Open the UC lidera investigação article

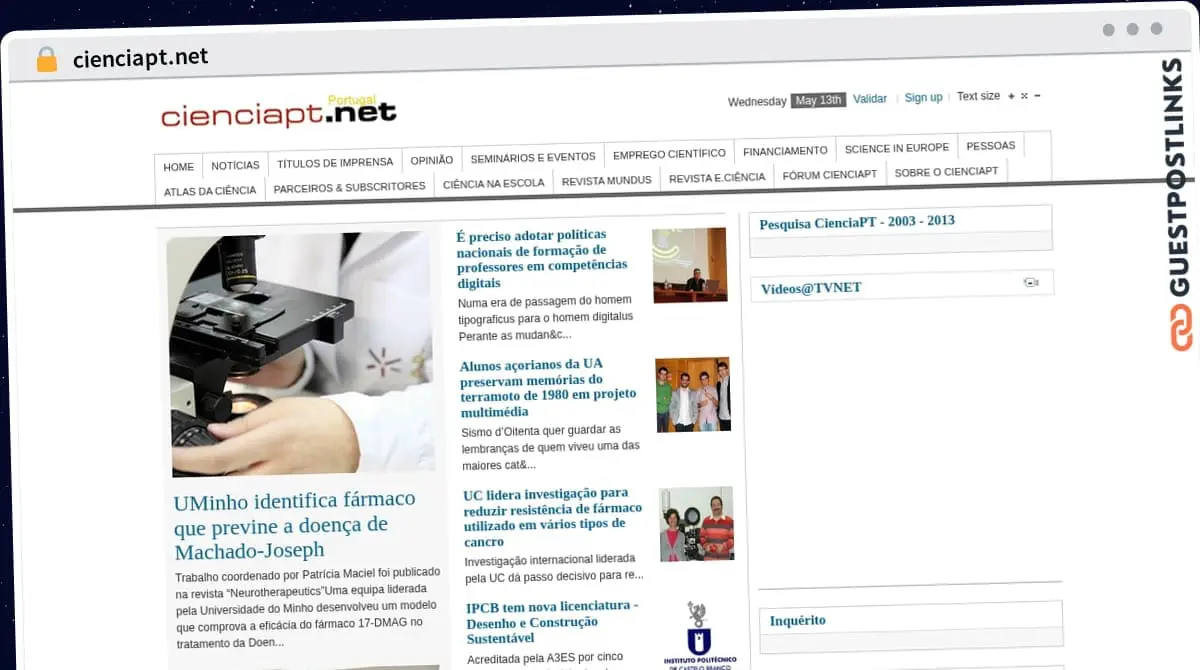click(553, 517)
